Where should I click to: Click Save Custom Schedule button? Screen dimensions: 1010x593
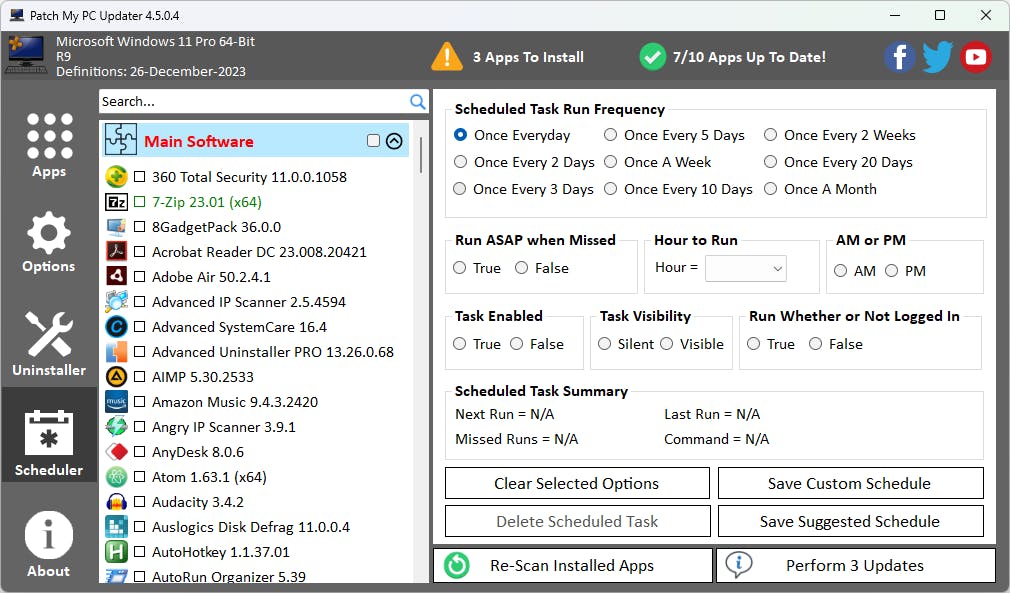coord(850,483)
